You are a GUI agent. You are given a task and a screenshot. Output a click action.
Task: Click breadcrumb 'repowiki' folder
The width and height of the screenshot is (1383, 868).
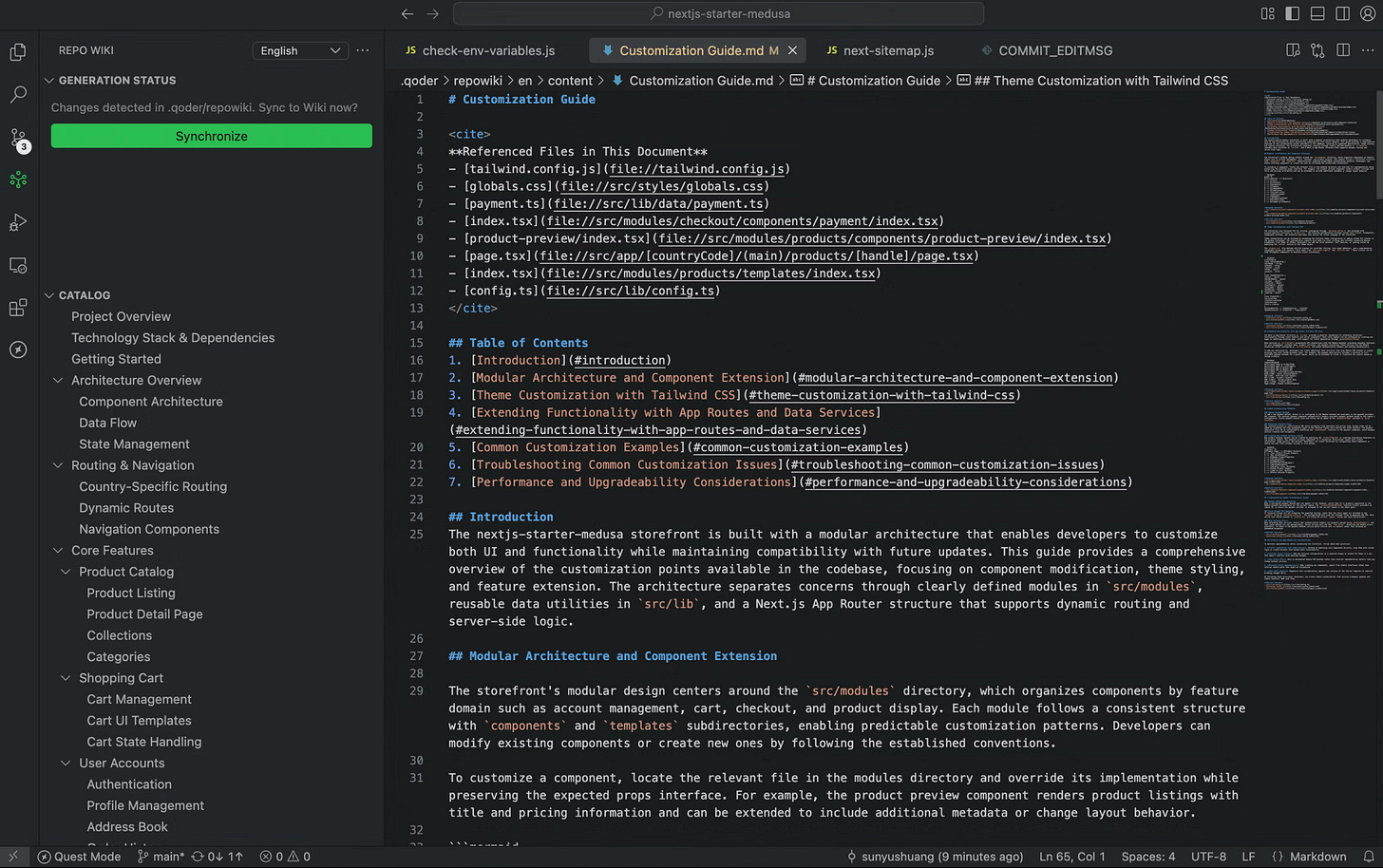477,81
